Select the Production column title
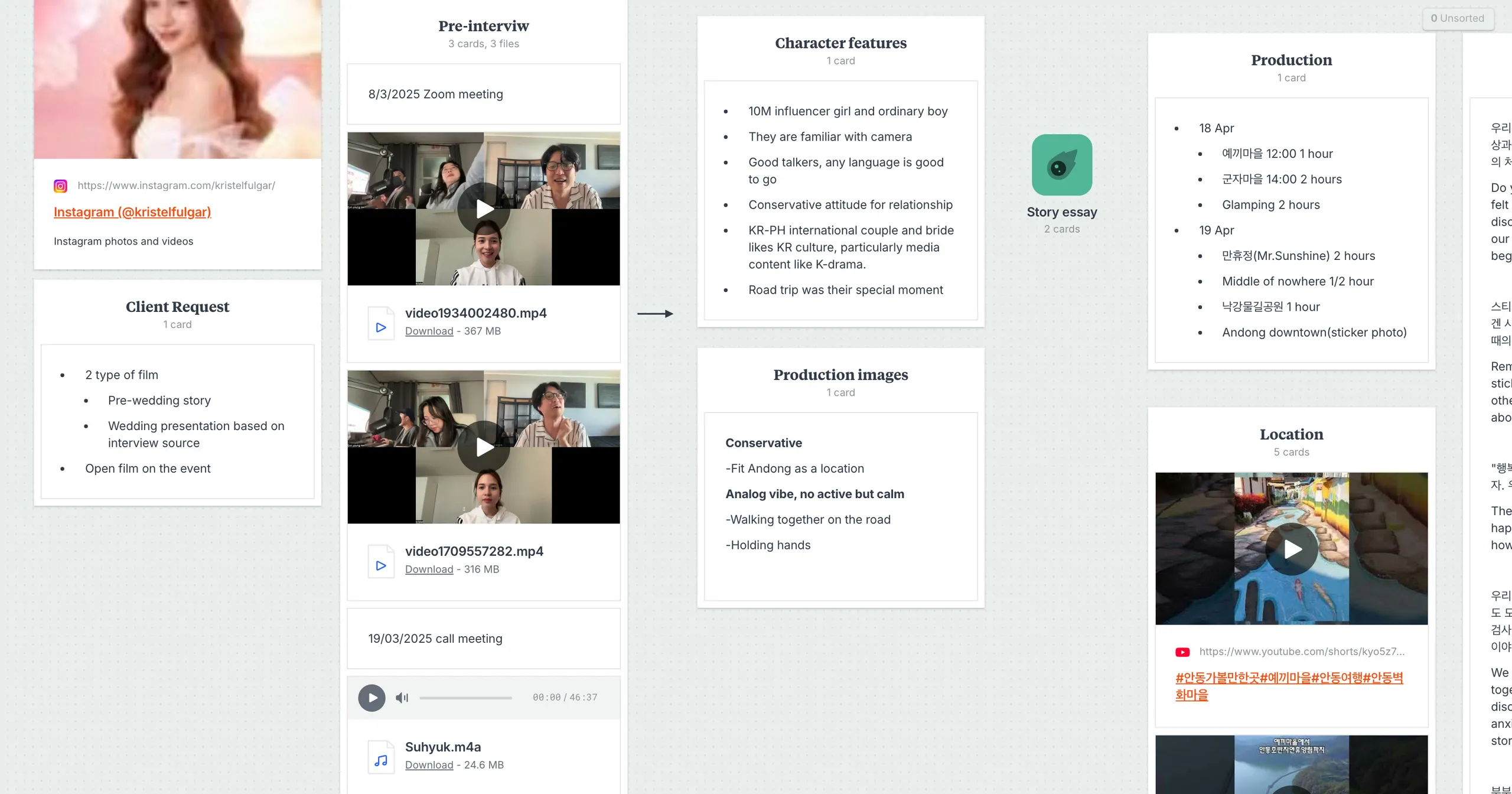1512x794 pixels. pyautogui.click(x=1291, y=60)
